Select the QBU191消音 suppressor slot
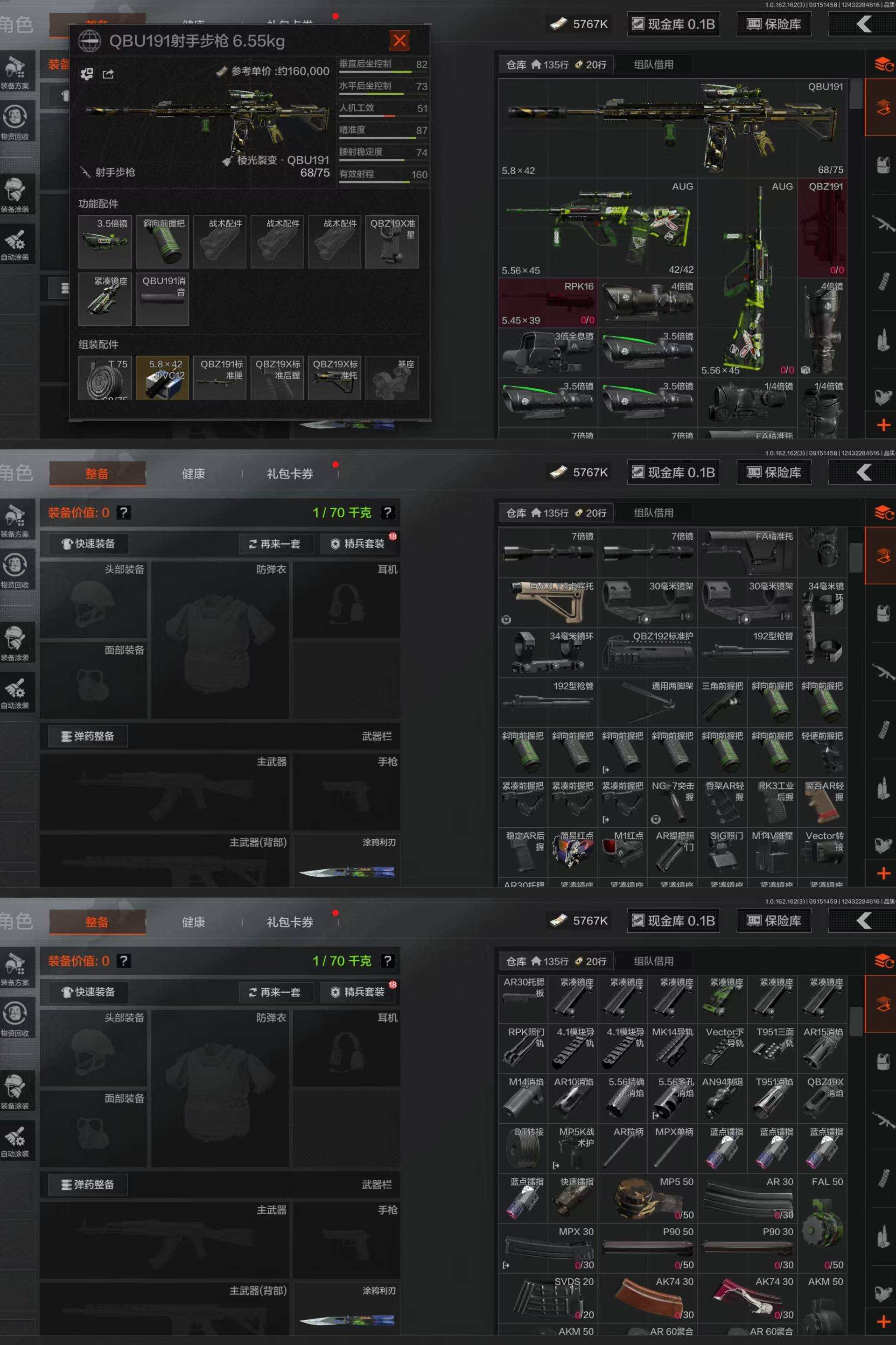This screenshot has width=896, height=1345. 162,299
